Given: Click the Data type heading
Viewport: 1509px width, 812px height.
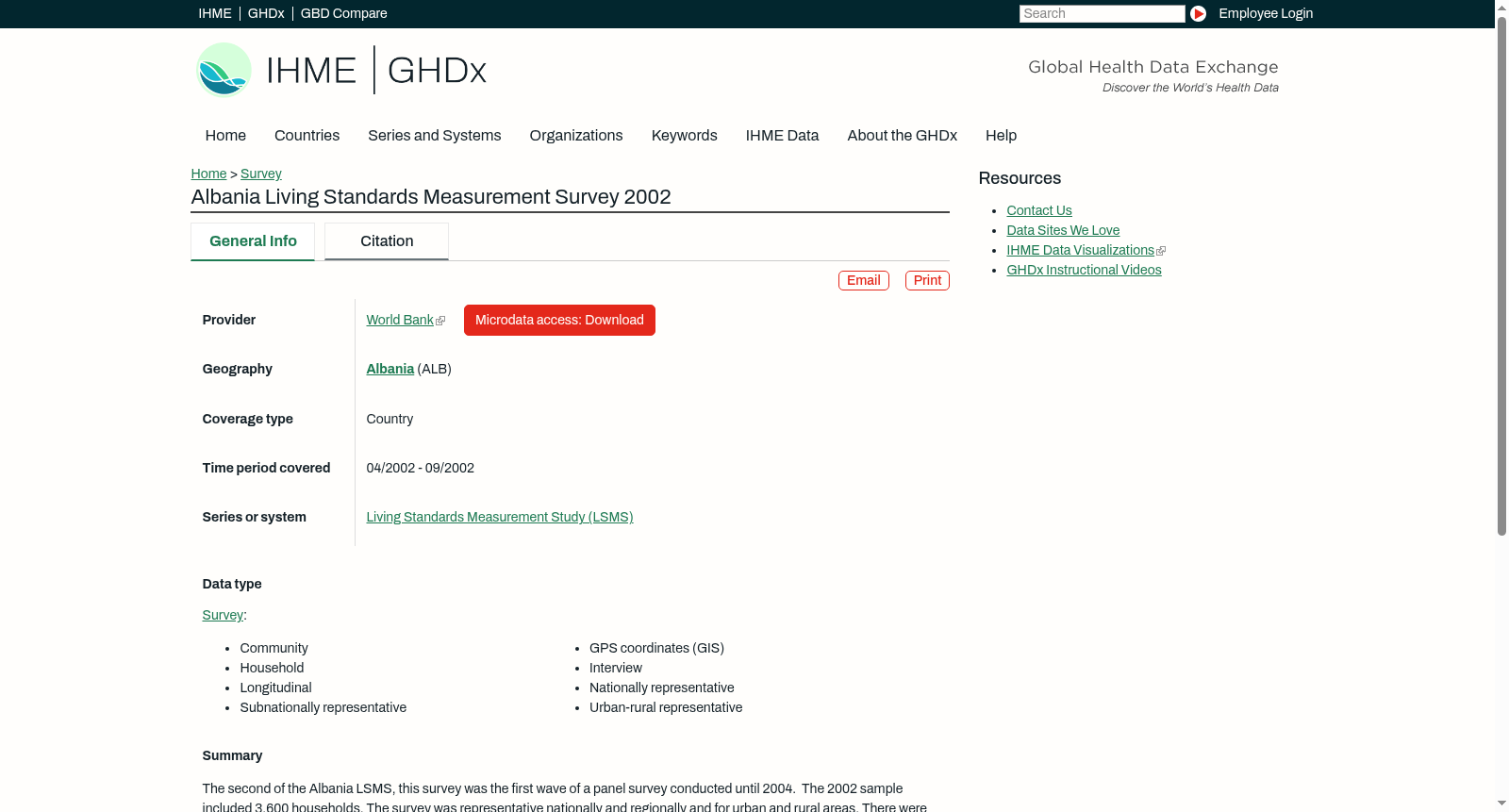Looking at the screenshot, I should tap(232, 584).
